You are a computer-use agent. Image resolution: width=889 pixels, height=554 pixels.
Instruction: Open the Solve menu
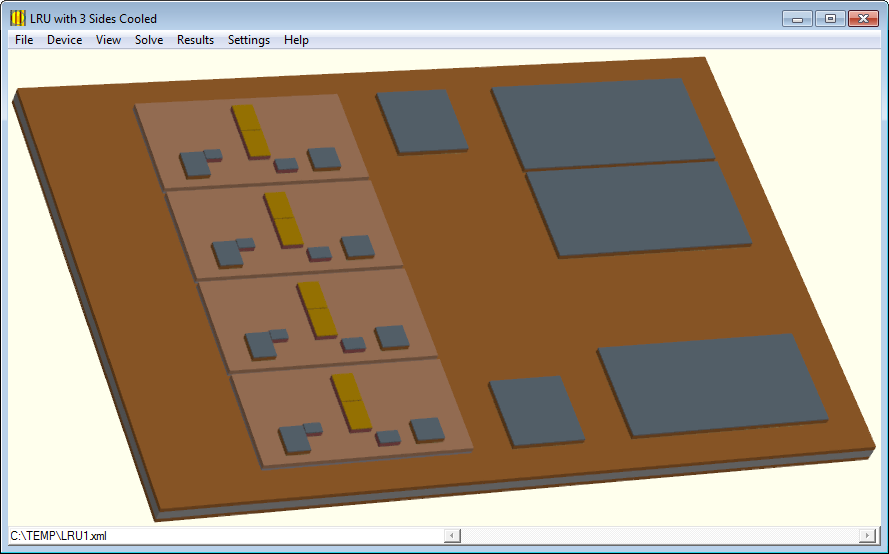click(149, 40)
